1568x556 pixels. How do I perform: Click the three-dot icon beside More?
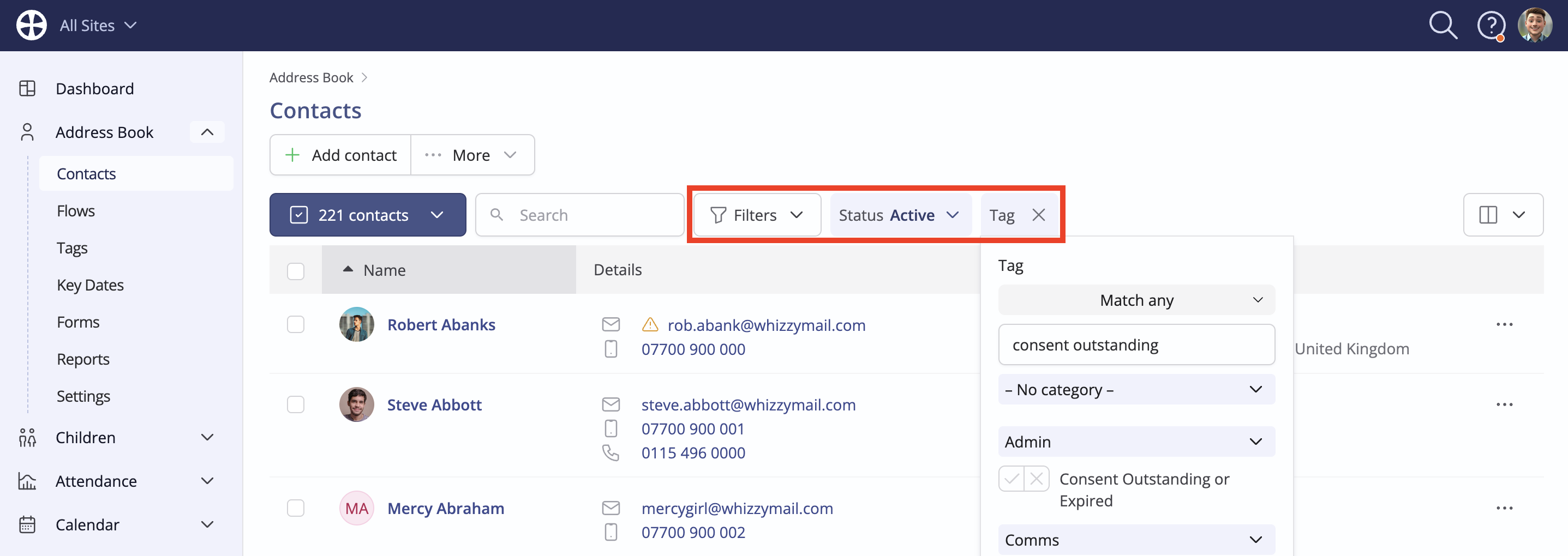click(433, 155)
